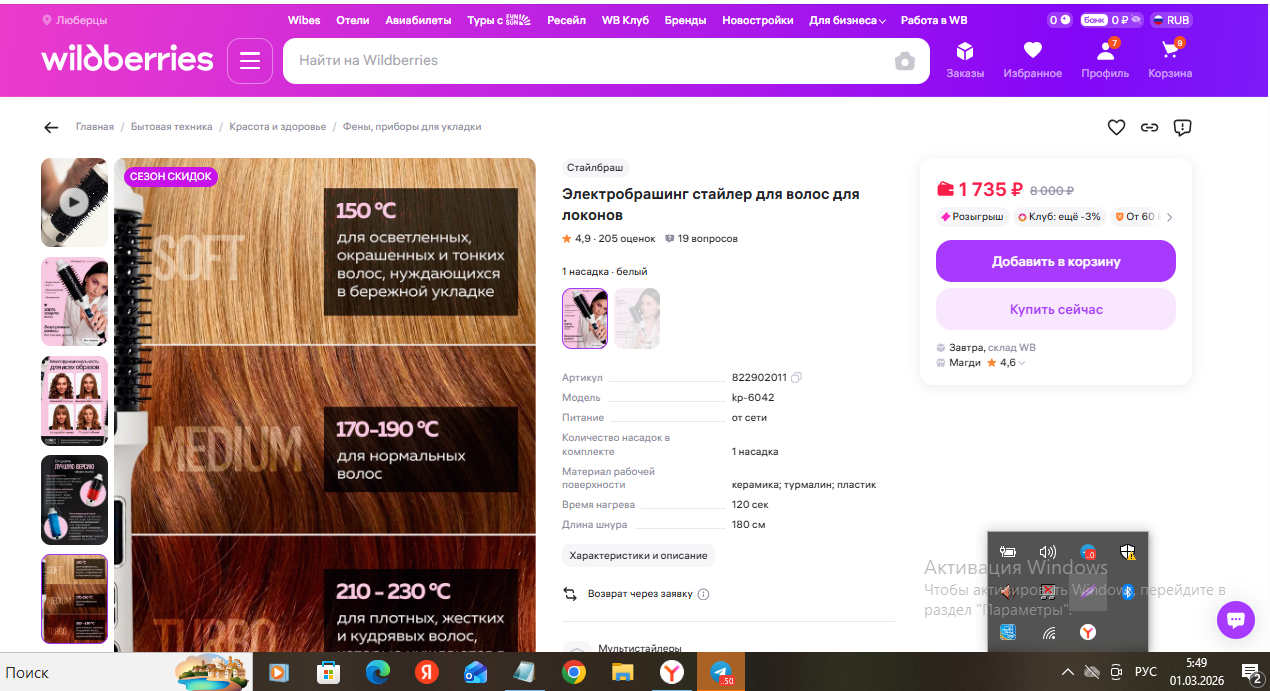Open Wi-Fi signal tray icon

[1048, 632]
